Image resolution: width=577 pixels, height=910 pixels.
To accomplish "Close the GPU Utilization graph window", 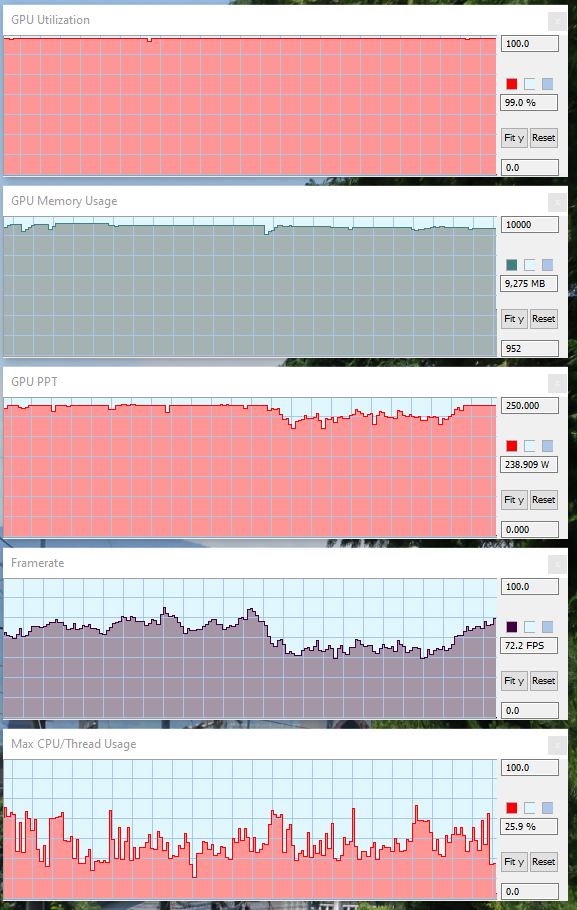I will (x=557, y=21).
